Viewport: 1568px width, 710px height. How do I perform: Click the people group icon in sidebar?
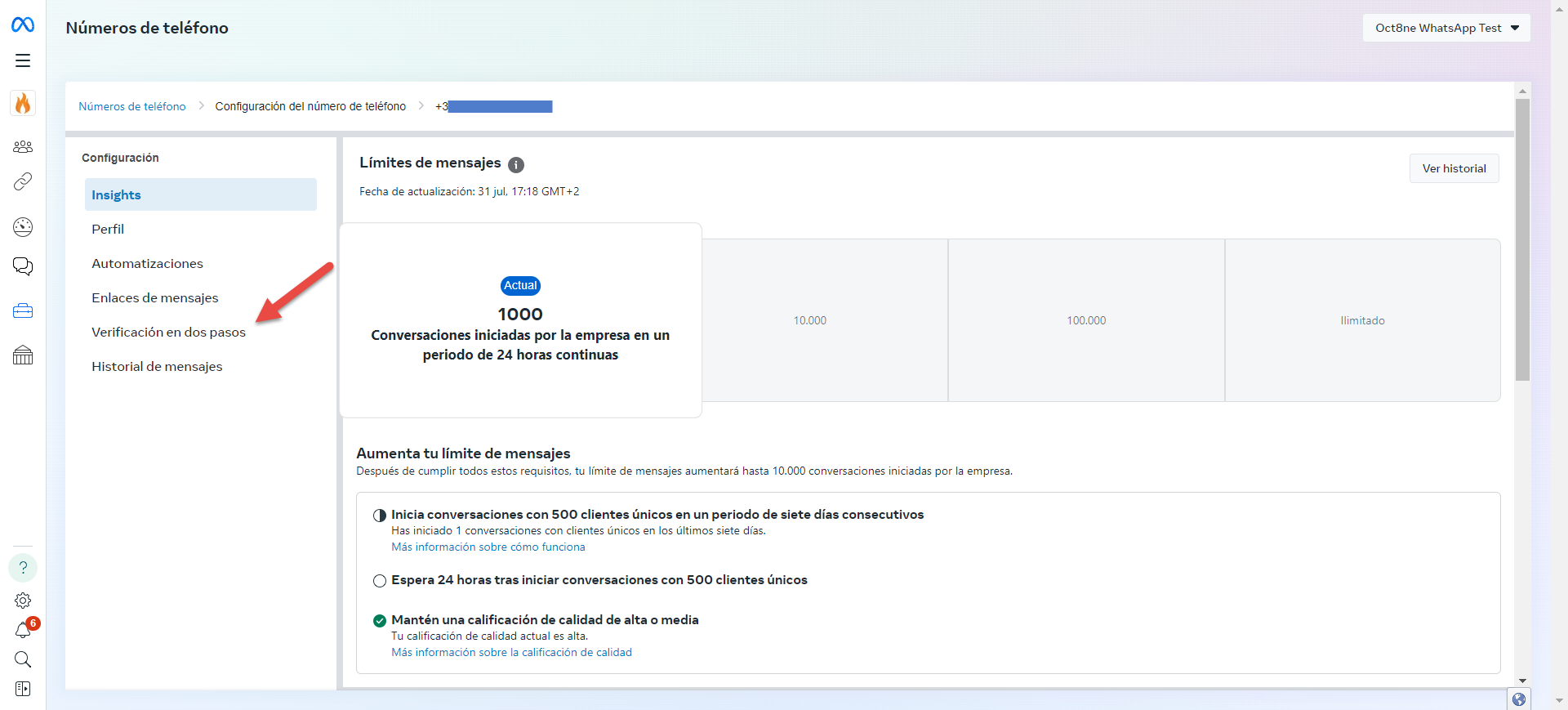pyautogui.click(x=23, y=146)
